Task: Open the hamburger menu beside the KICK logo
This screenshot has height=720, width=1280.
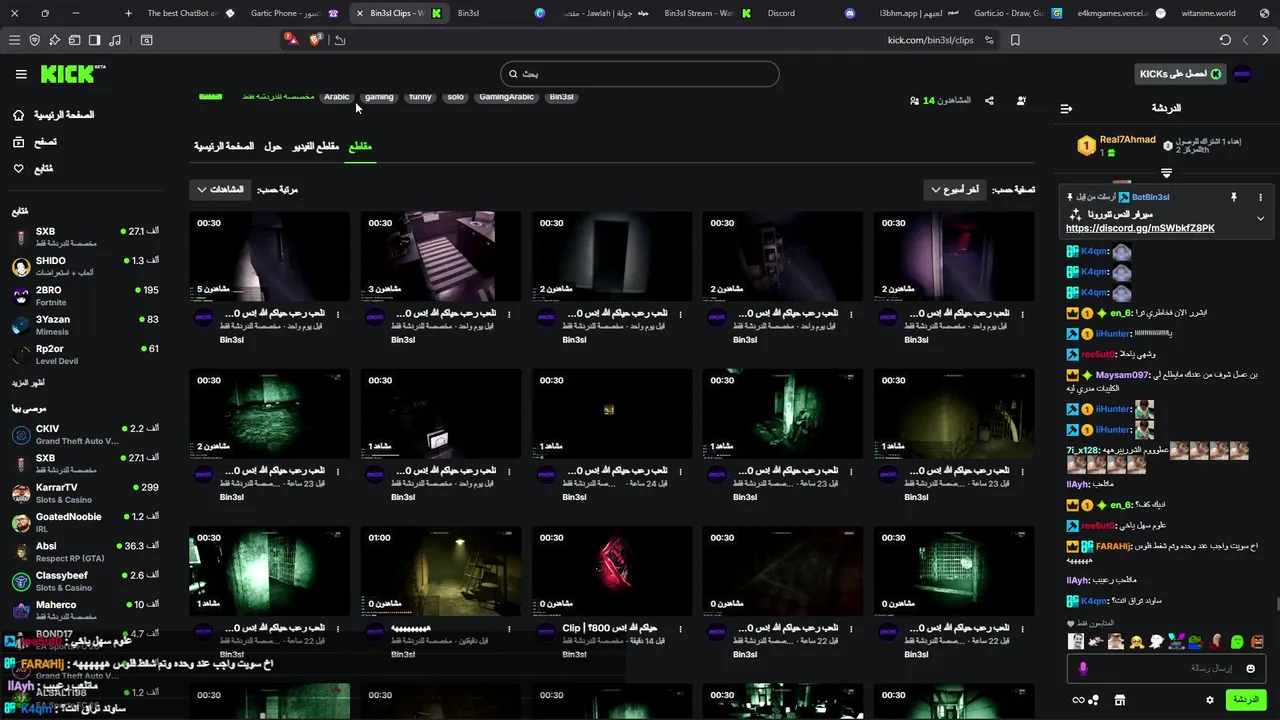Action: (x=21, y=74)
